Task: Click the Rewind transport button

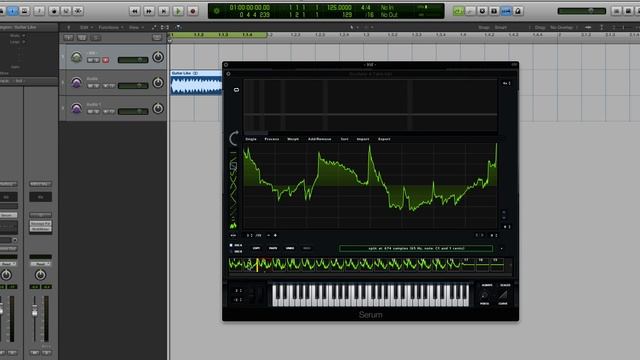Action: [x=134, y=11]
